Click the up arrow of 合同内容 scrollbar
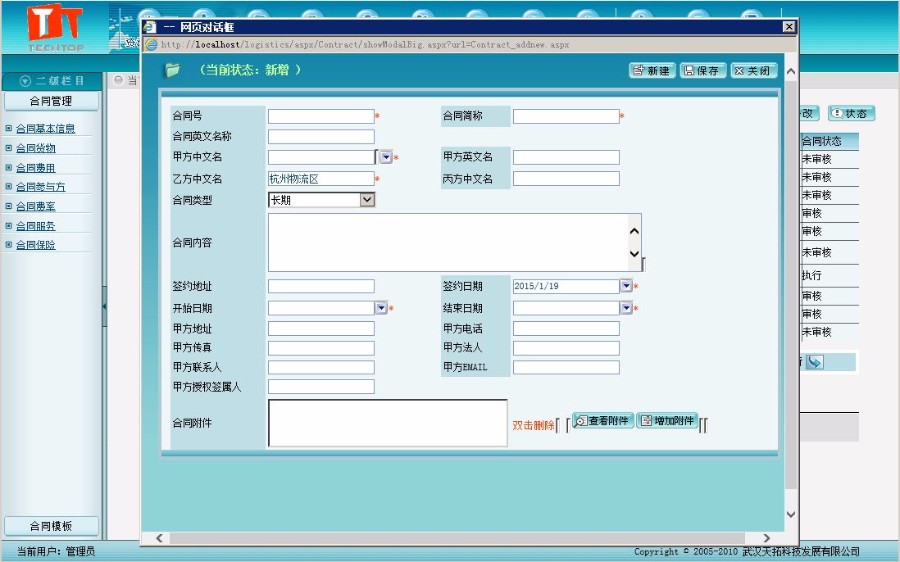This screenshot has width=900, height=562. [x=634, y=231]
